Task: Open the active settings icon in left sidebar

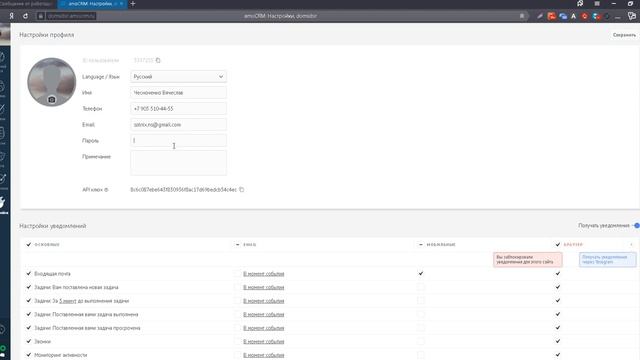Action: coord(2,202)
